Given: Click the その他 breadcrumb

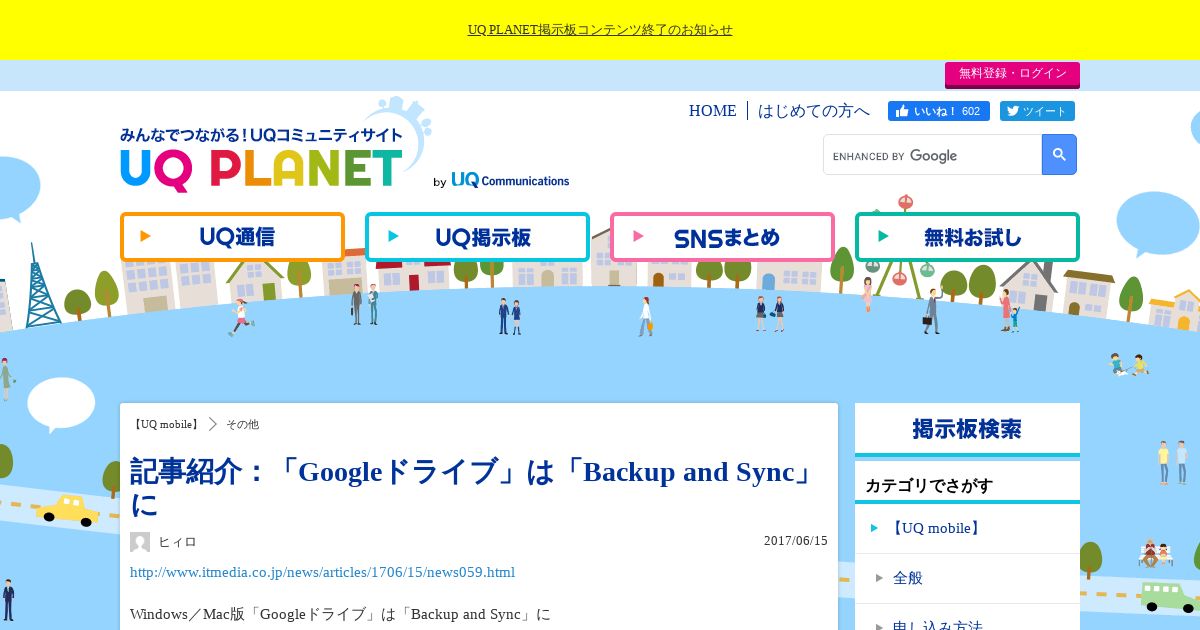Looking at the screenshot, I should pos(242,424).
